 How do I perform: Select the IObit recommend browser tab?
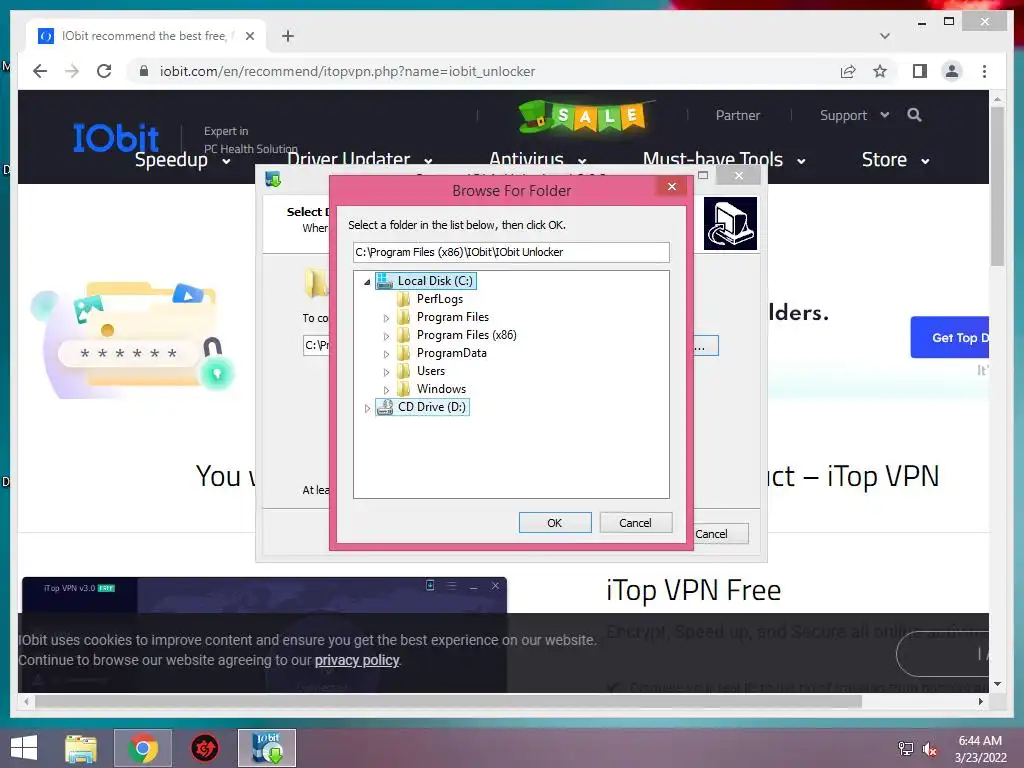coord(146,36)
